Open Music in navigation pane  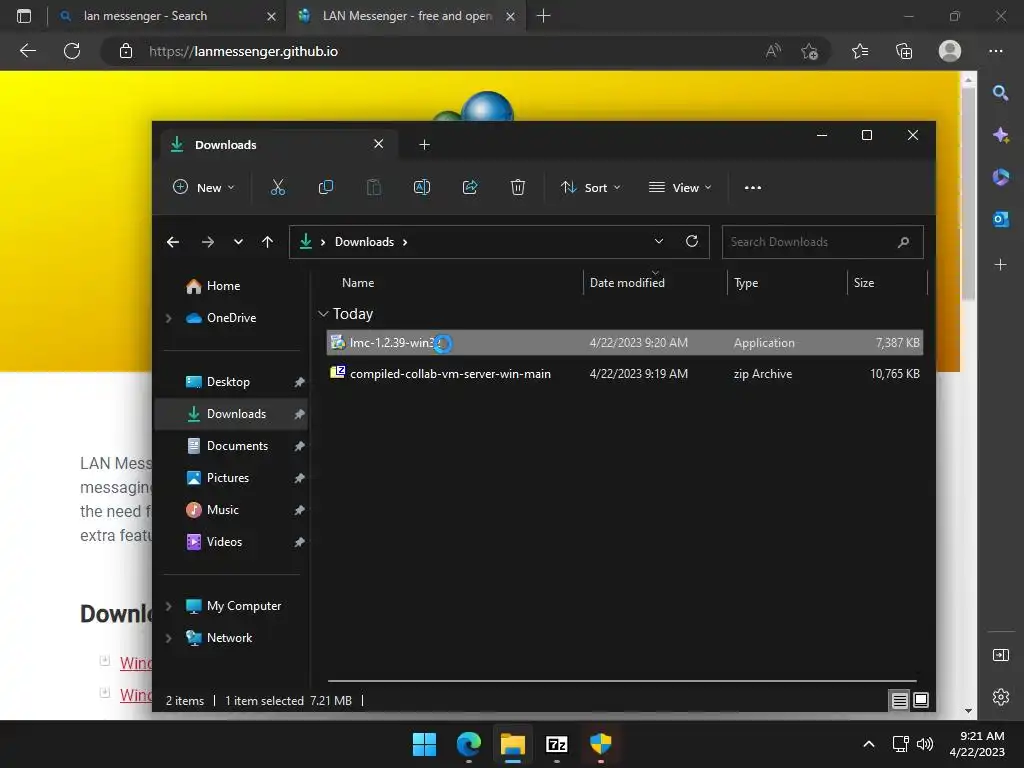coord(222,510)
